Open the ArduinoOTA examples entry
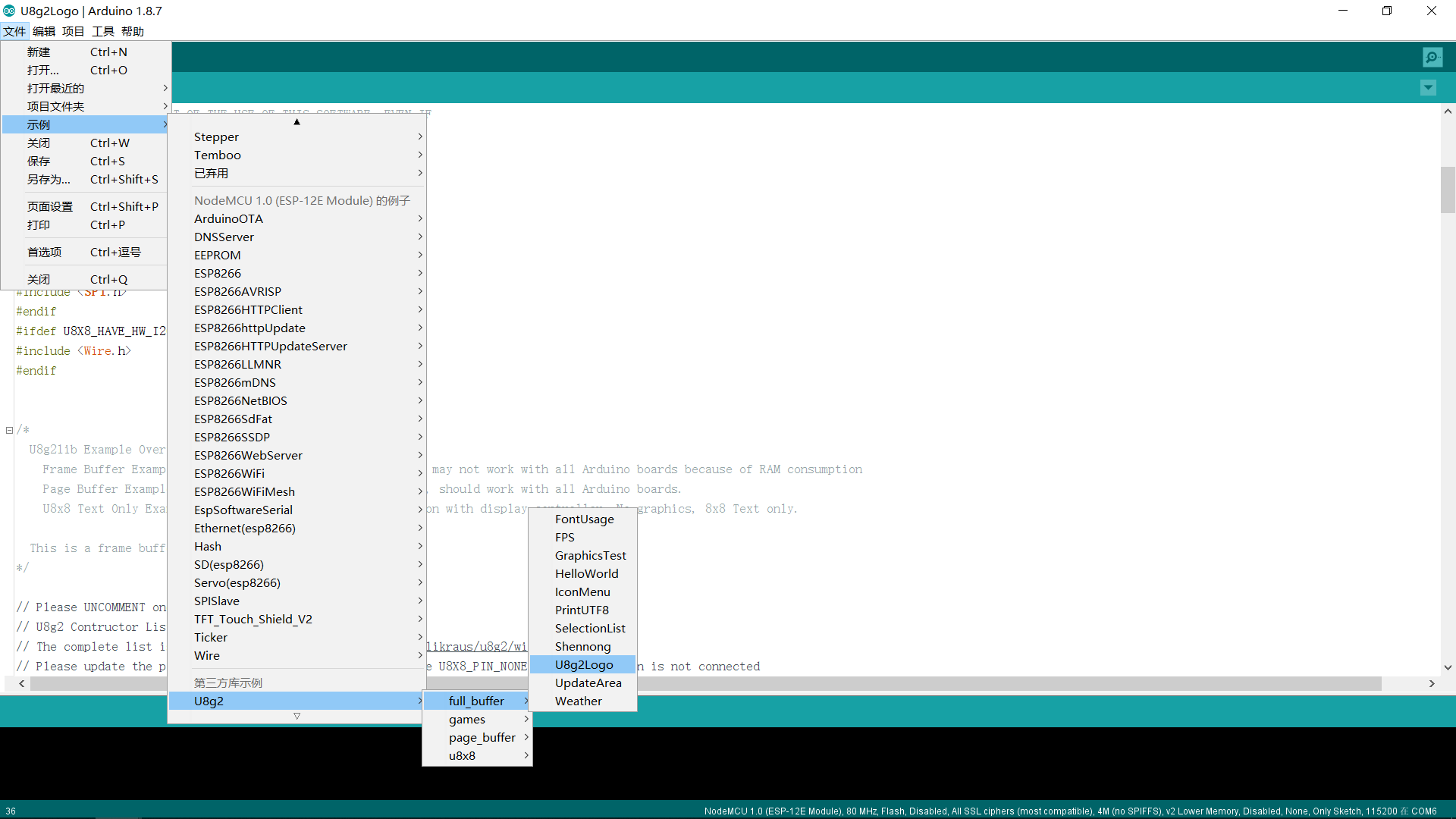1456x819 pixels. (x=228, y=218)
